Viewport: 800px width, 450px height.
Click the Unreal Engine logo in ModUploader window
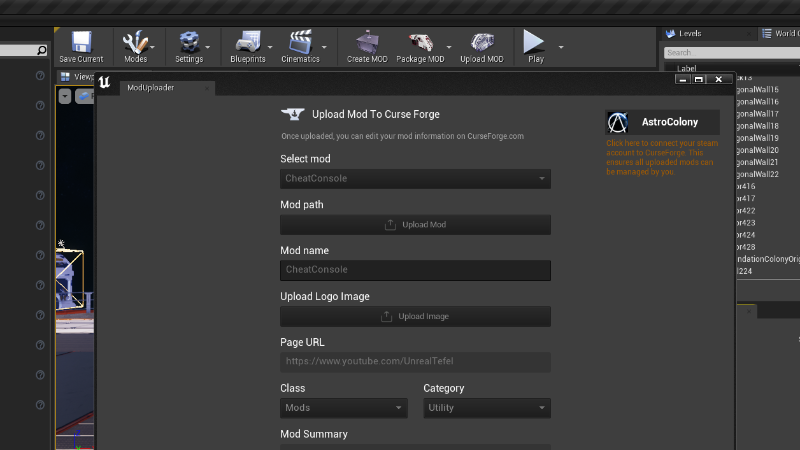(105, 82)
